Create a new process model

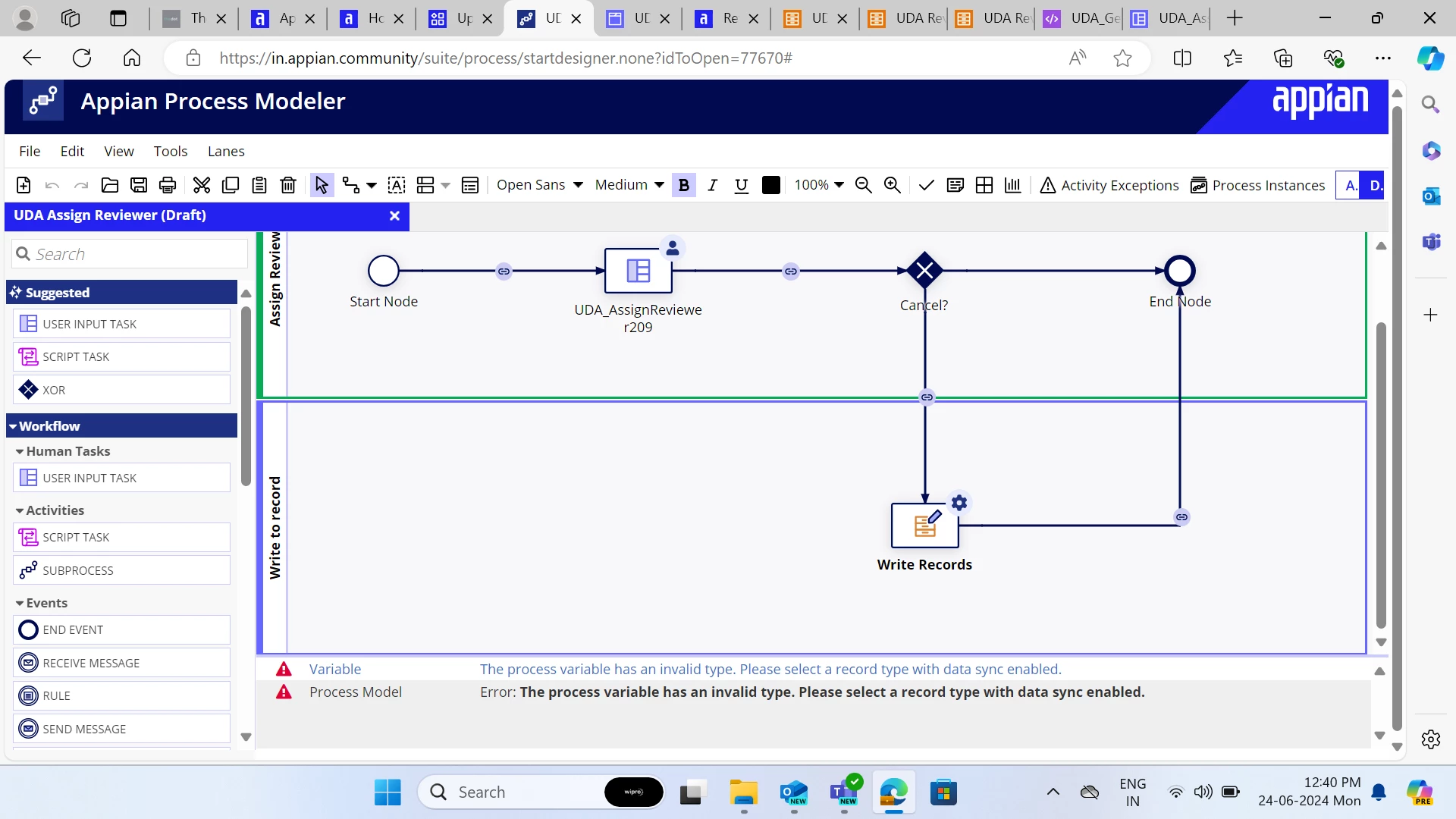tap(24, 185)
